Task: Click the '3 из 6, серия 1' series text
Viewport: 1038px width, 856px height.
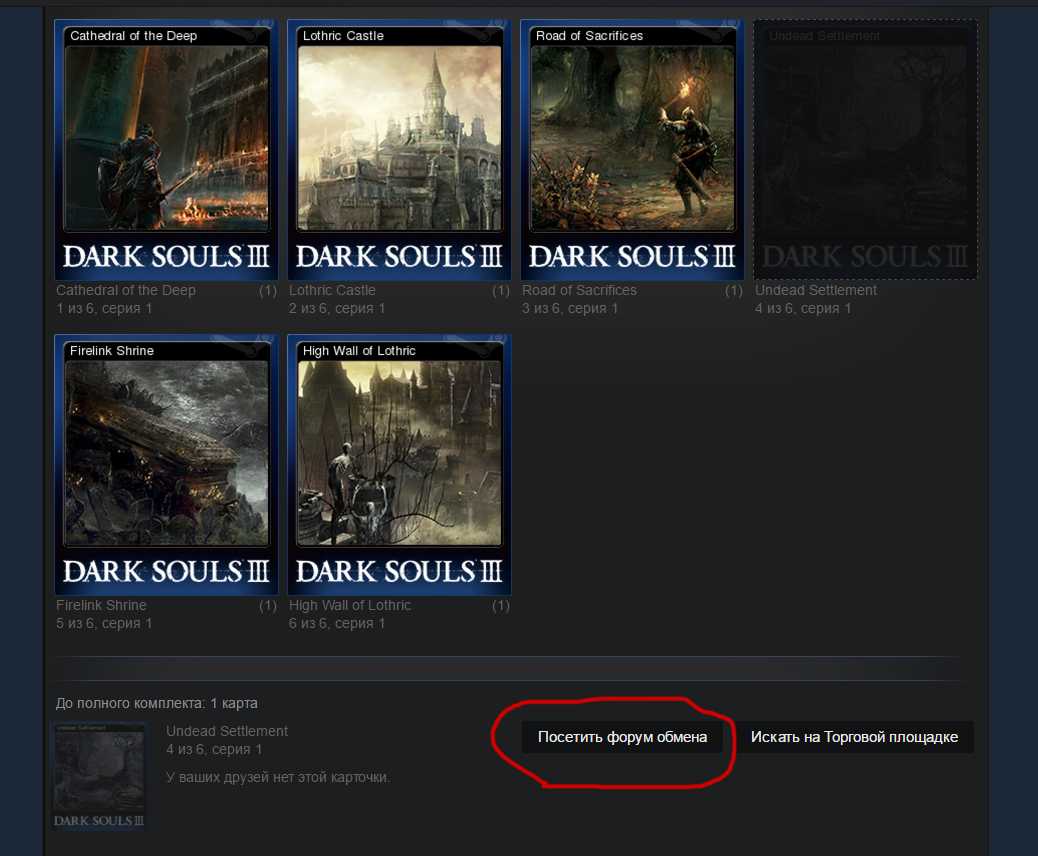Action: click(x=570, y=308)
